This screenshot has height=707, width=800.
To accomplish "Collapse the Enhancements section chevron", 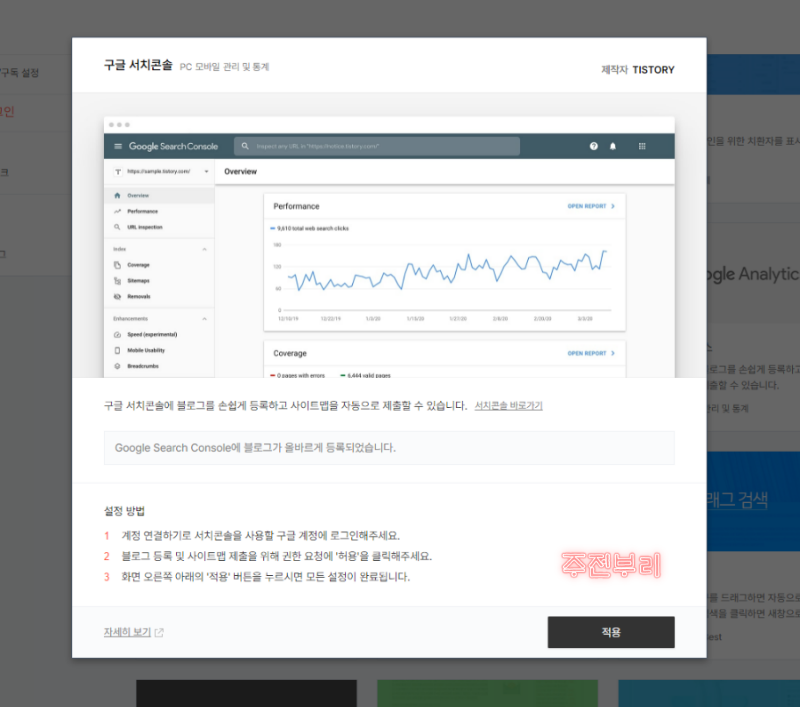I will point(205,319).
